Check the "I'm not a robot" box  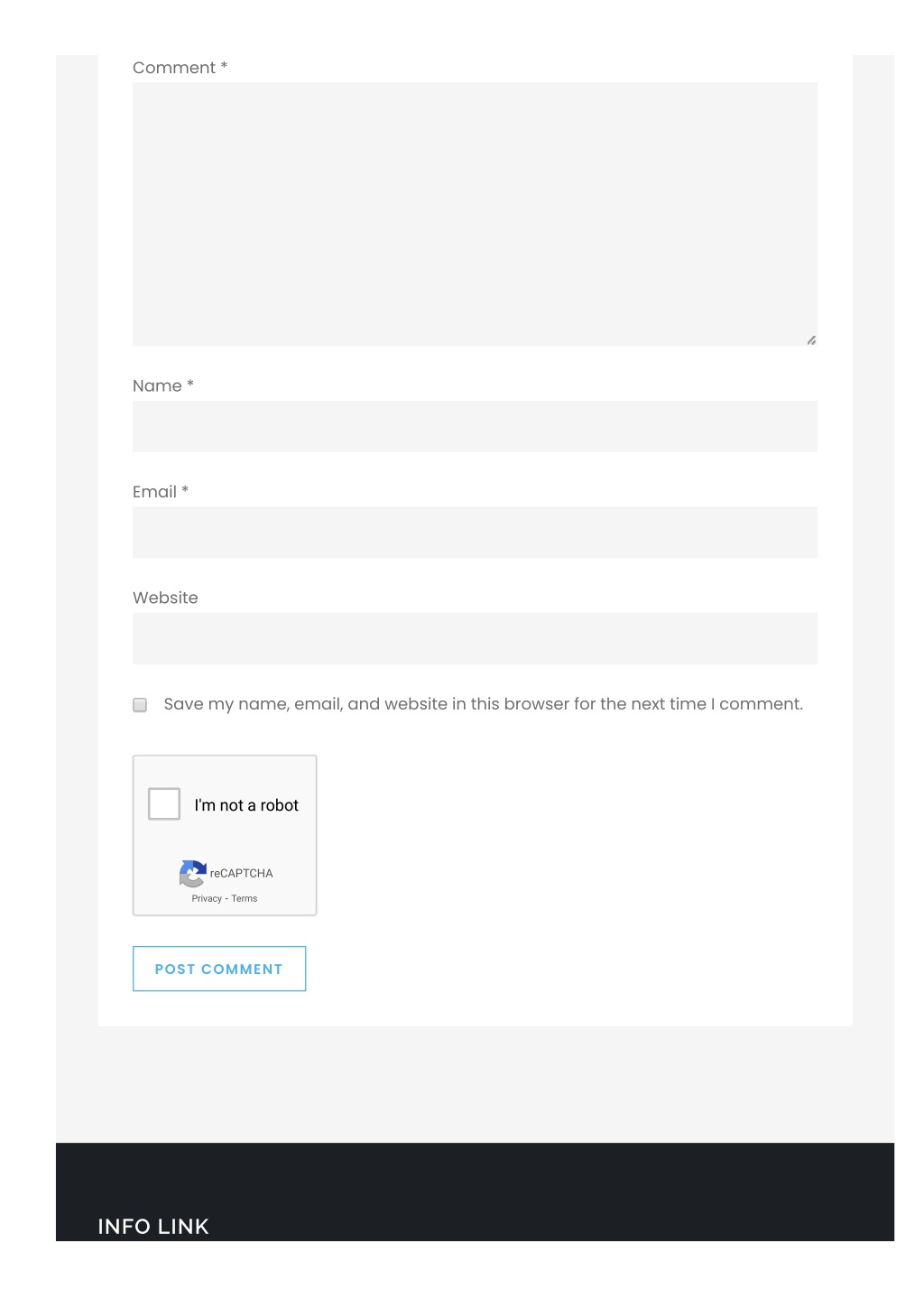(x=164, y=803)
